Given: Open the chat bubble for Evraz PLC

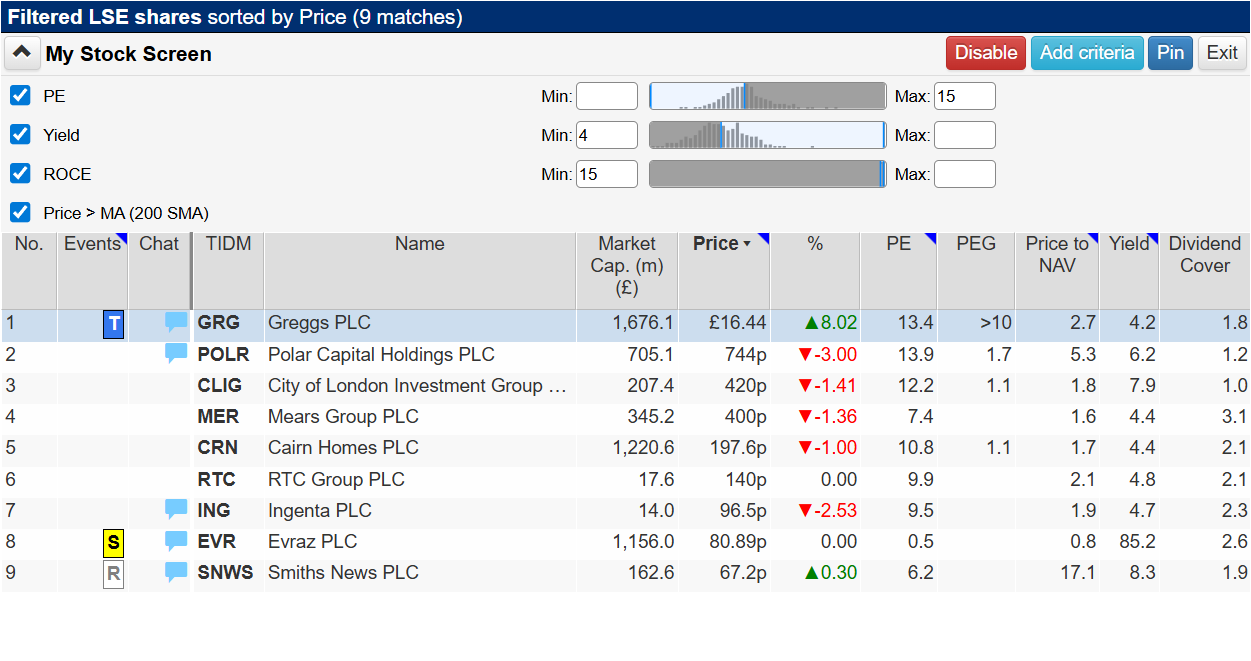Looking at the screenshot, I should pyautogui.click(x=176, y=540).
